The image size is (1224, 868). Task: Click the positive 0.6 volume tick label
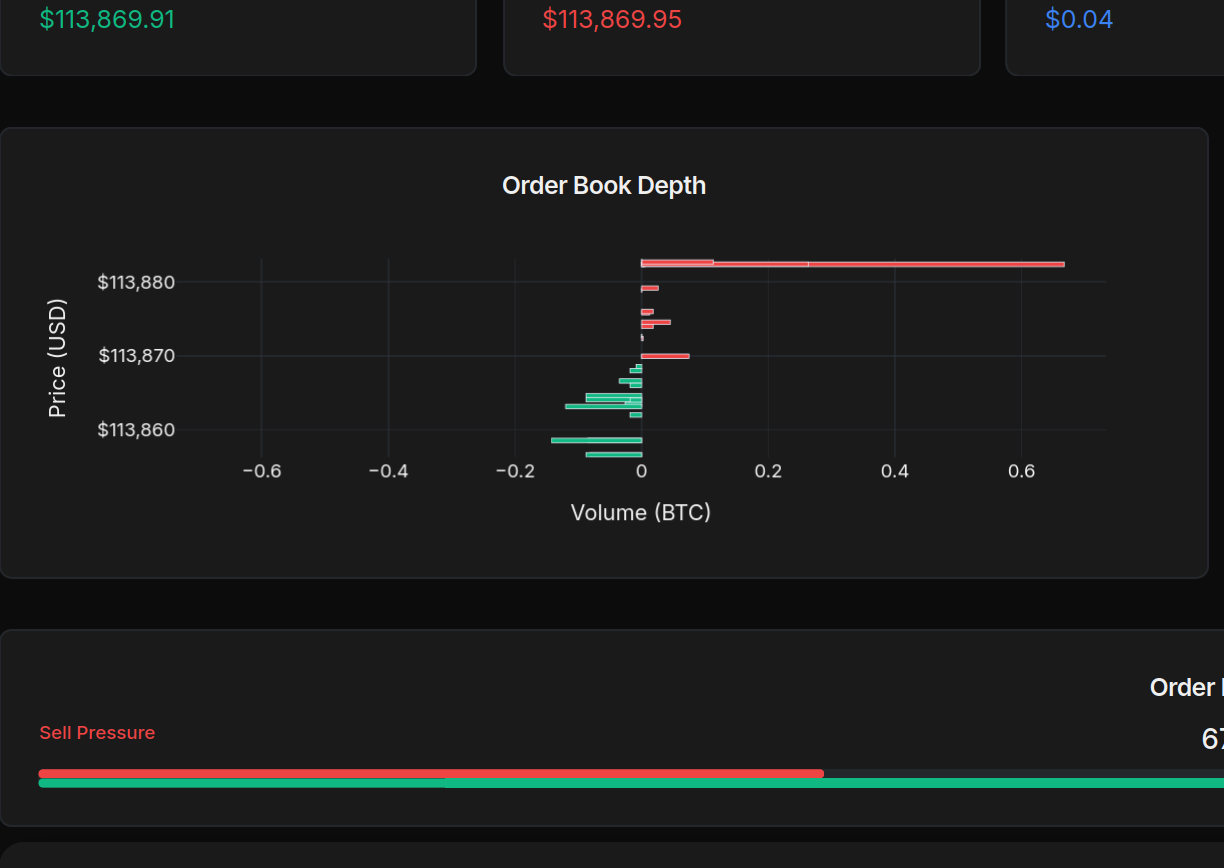pos(1021,472)
